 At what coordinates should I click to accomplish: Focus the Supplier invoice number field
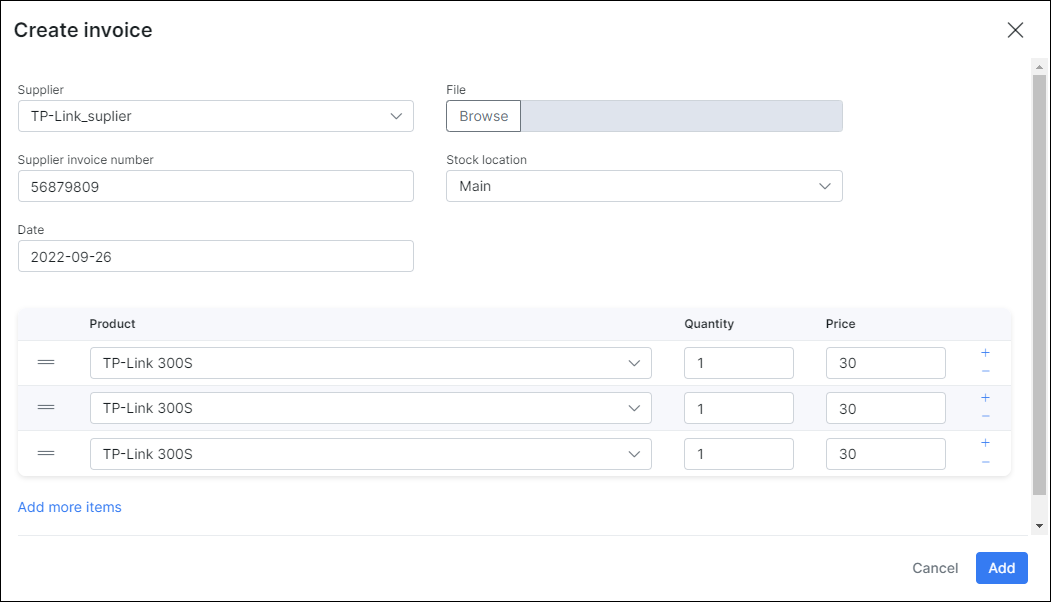(x=216, y=186)
